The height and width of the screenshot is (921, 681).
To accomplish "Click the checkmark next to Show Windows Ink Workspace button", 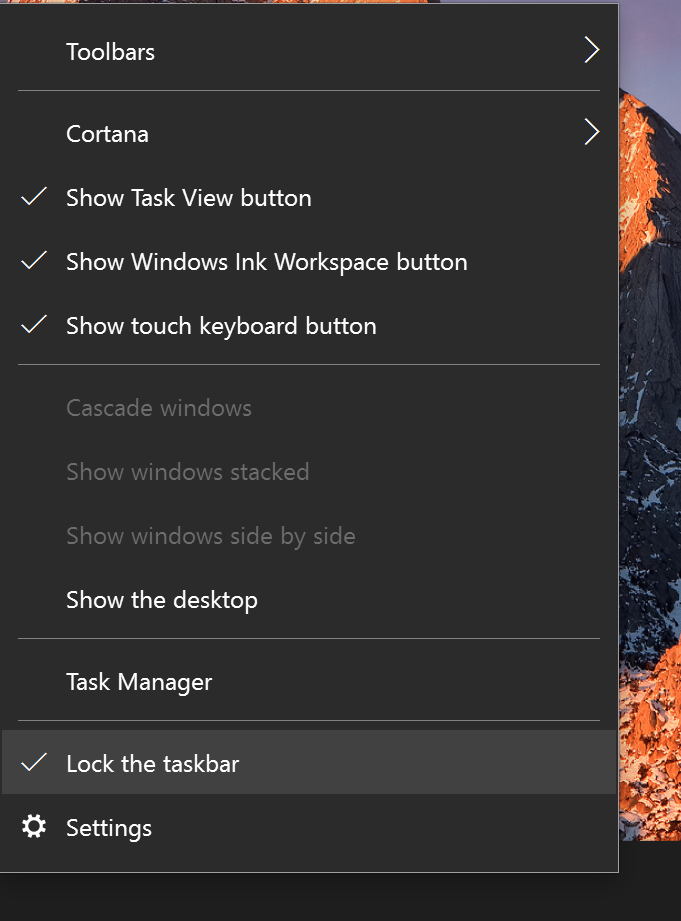I will click(x=33, y=261).
